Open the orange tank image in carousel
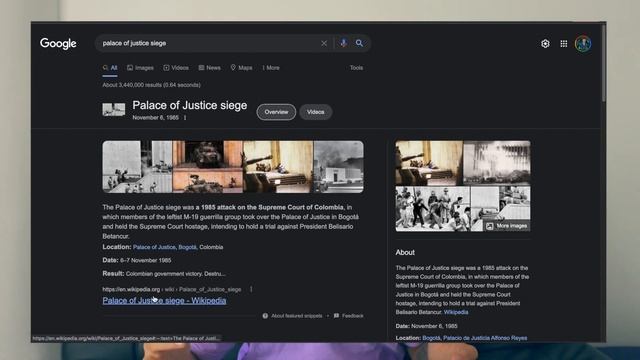This screenshot has height=360, width=640. click(x=207, y=167)
